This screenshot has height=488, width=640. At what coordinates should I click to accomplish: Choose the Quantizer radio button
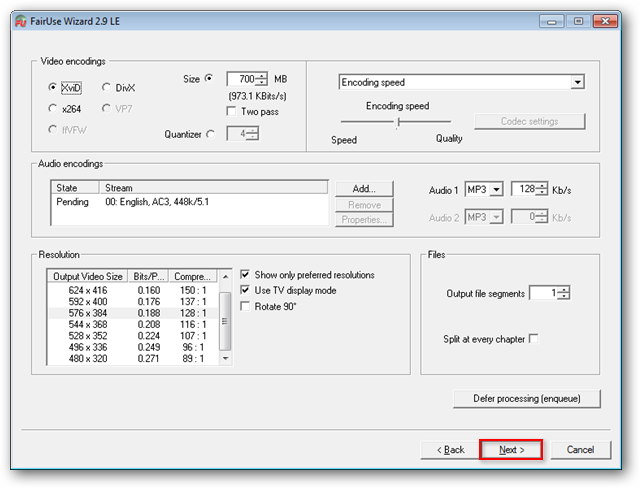pyautogui.click(x=211, y=134)
